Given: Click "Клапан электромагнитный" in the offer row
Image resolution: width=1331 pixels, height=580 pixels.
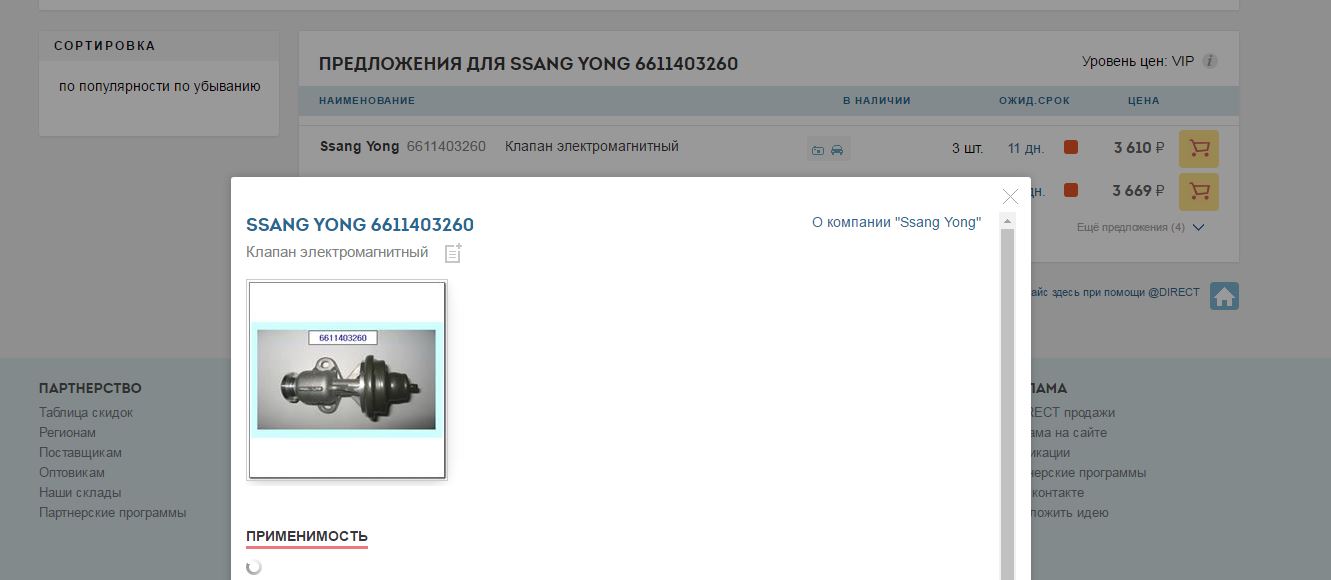Looking at the screenshot, I should (x=592, y=146).
